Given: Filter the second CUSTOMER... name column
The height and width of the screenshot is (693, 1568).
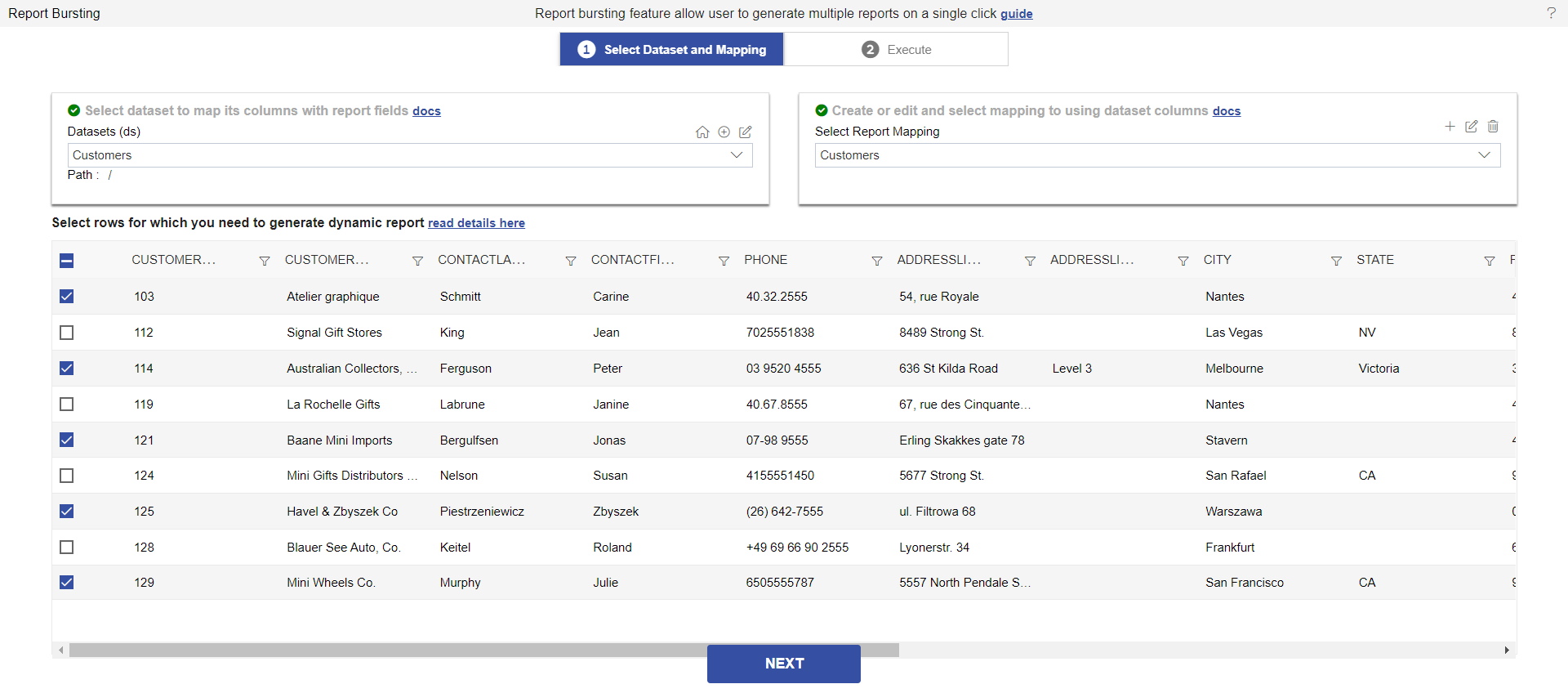Looking at the screenshot, I should pos(417,261).
